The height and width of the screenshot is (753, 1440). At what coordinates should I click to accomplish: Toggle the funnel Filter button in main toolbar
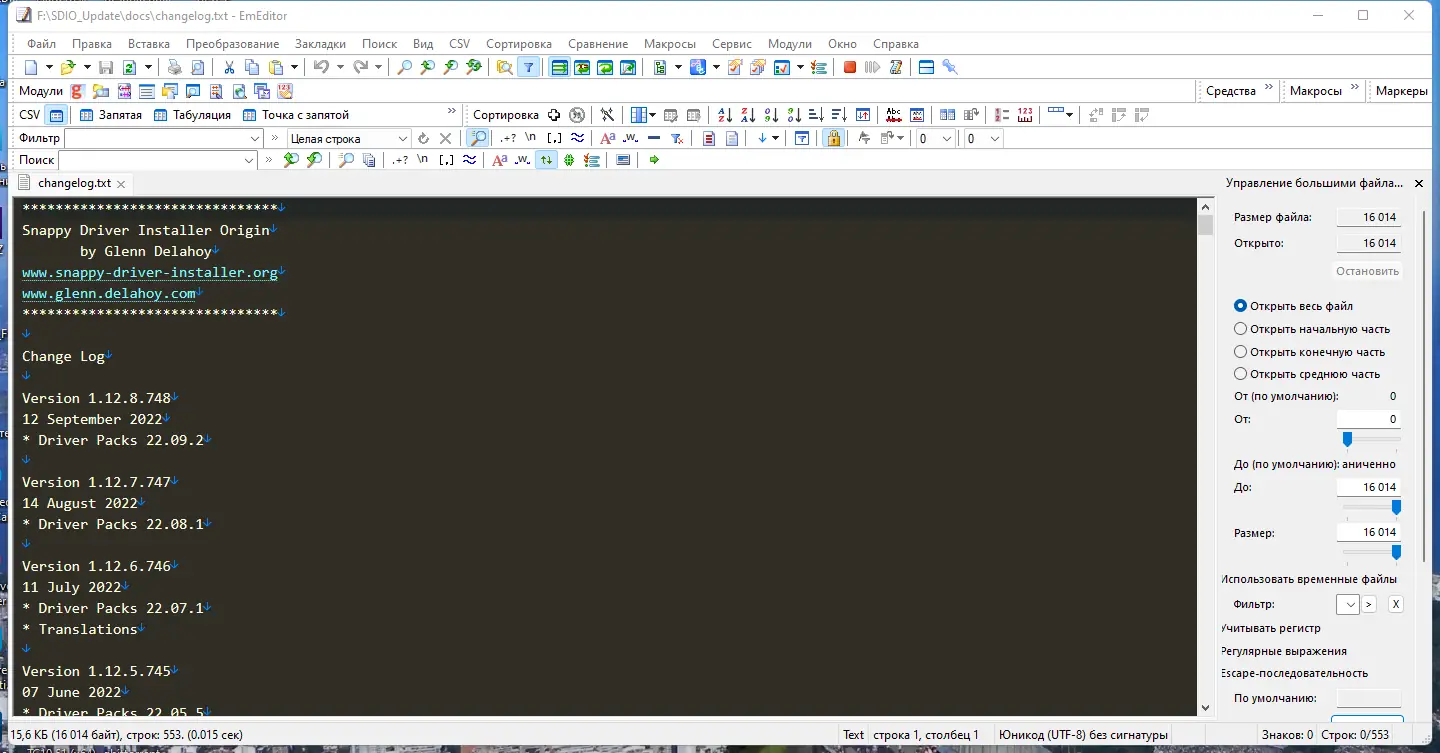coord(528,67)
